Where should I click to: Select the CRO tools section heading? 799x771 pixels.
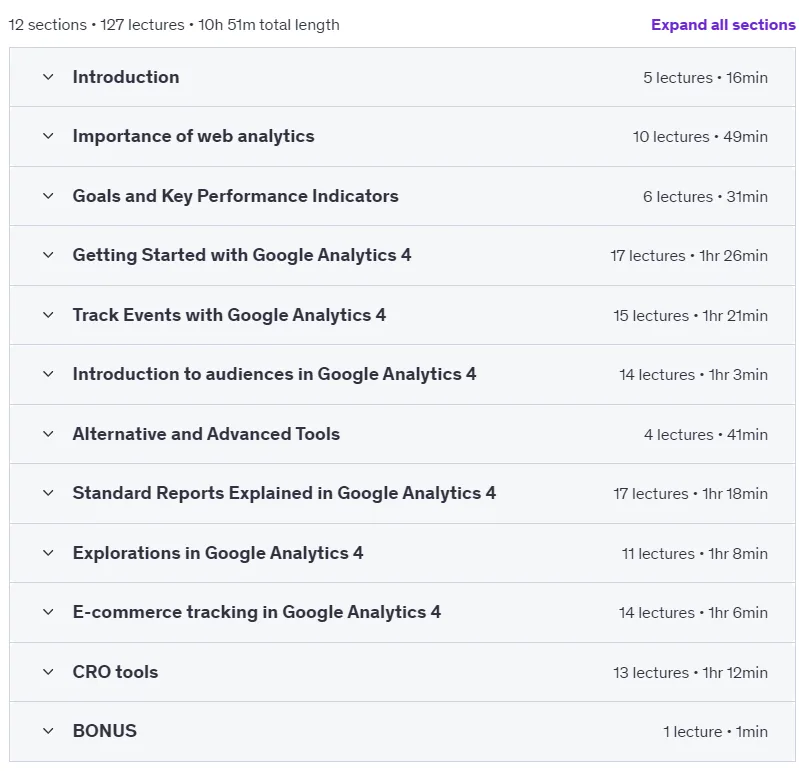click(x=116, y=672)
